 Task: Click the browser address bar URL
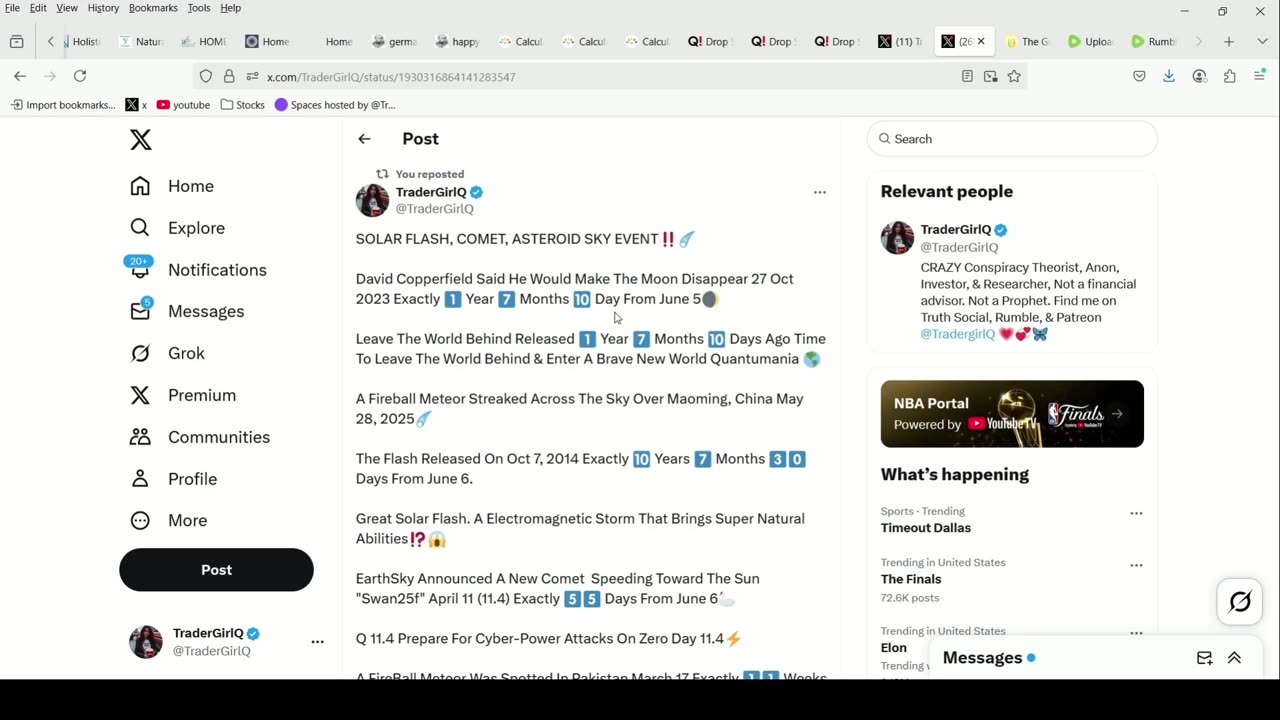tap(391, 77)
